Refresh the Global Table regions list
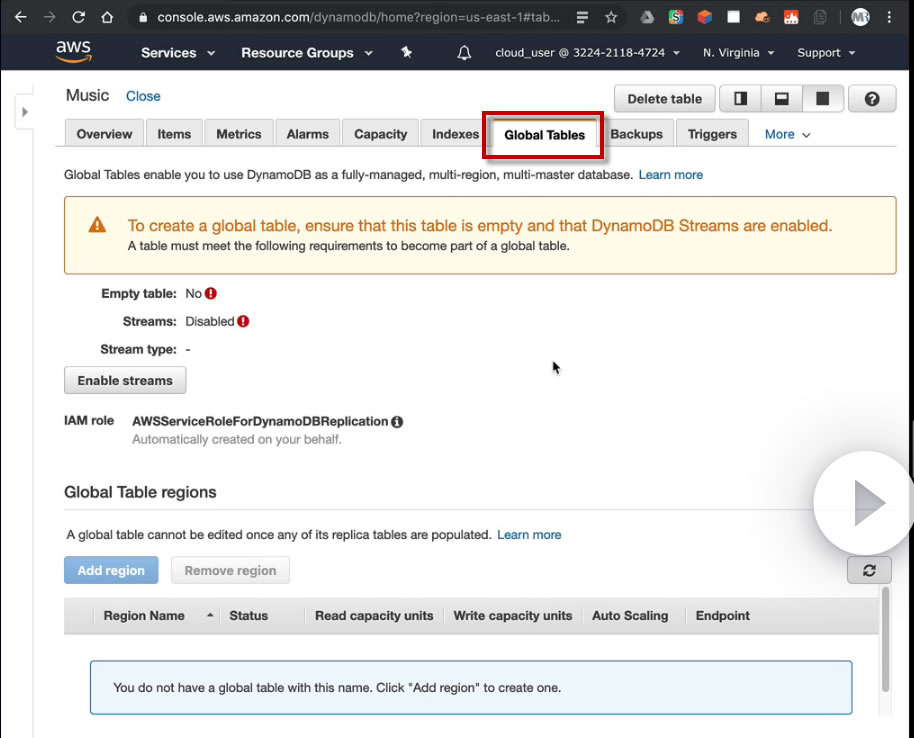This screenshot has height=738, width=914. (869, 570)
